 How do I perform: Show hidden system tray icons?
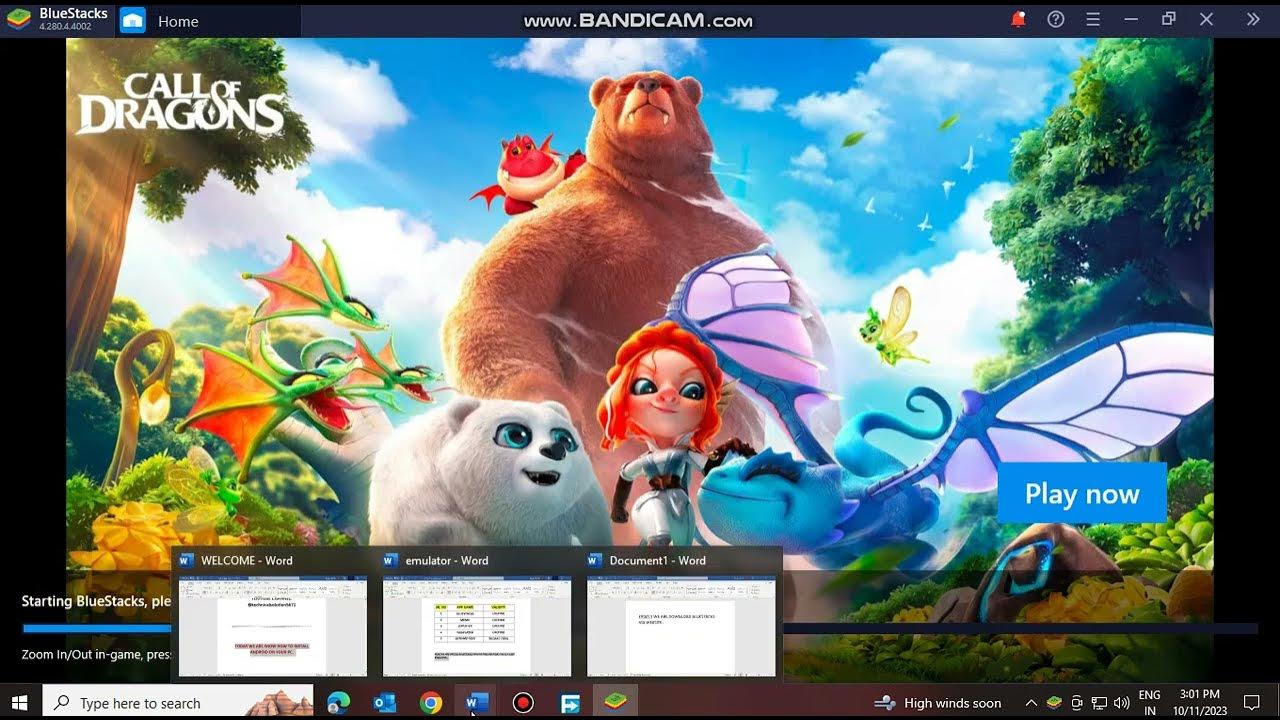[x=1031, y=703]
